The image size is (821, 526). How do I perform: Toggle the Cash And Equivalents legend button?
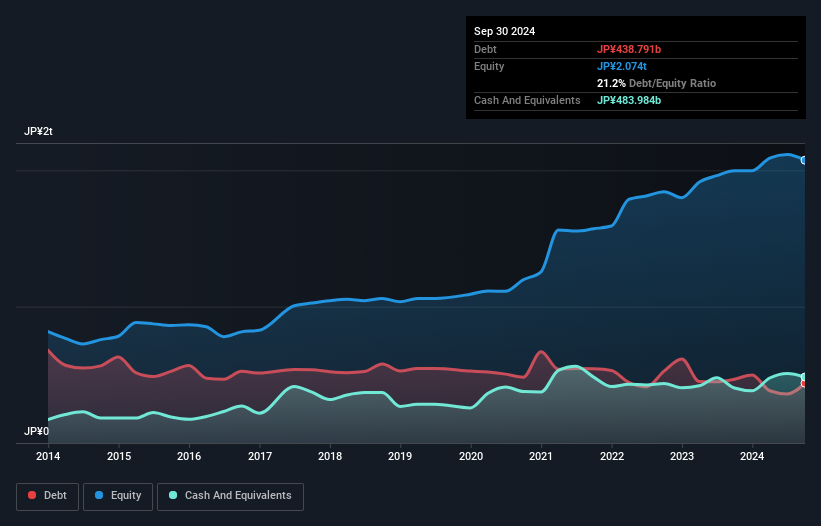pos(230,496)
